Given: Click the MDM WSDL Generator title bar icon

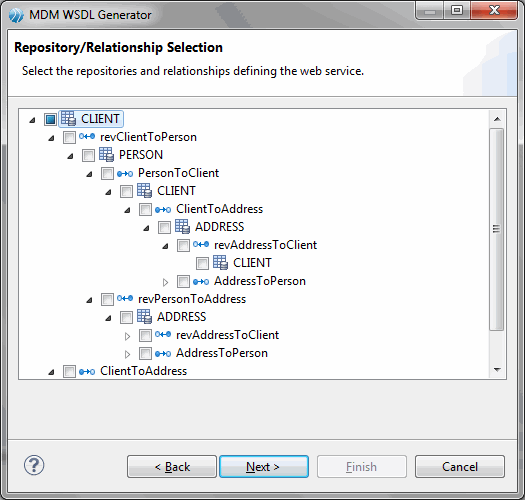Looking at the screenshot, I should (16, 15).
